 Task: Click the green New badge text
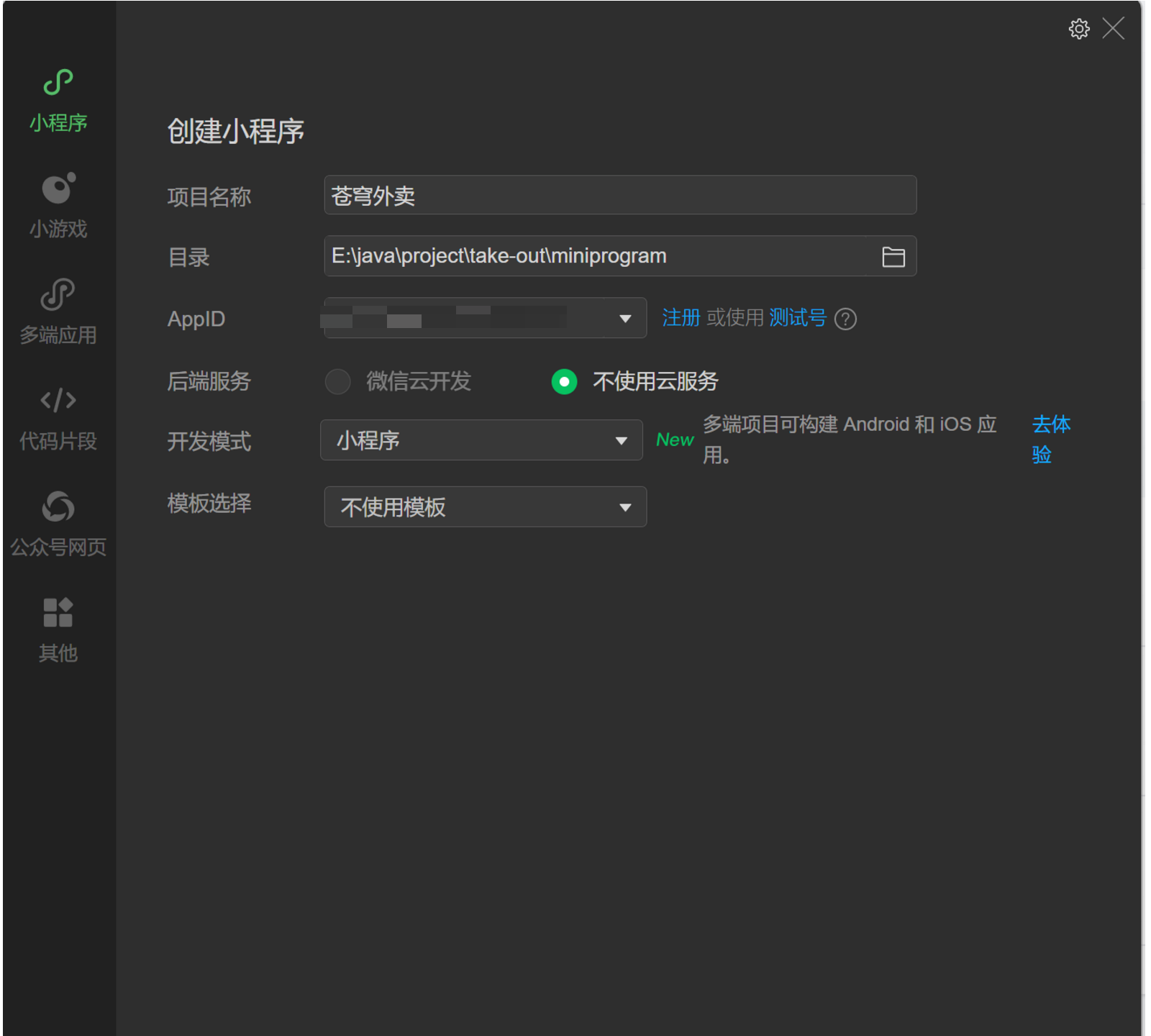click(x=675, y=440)
